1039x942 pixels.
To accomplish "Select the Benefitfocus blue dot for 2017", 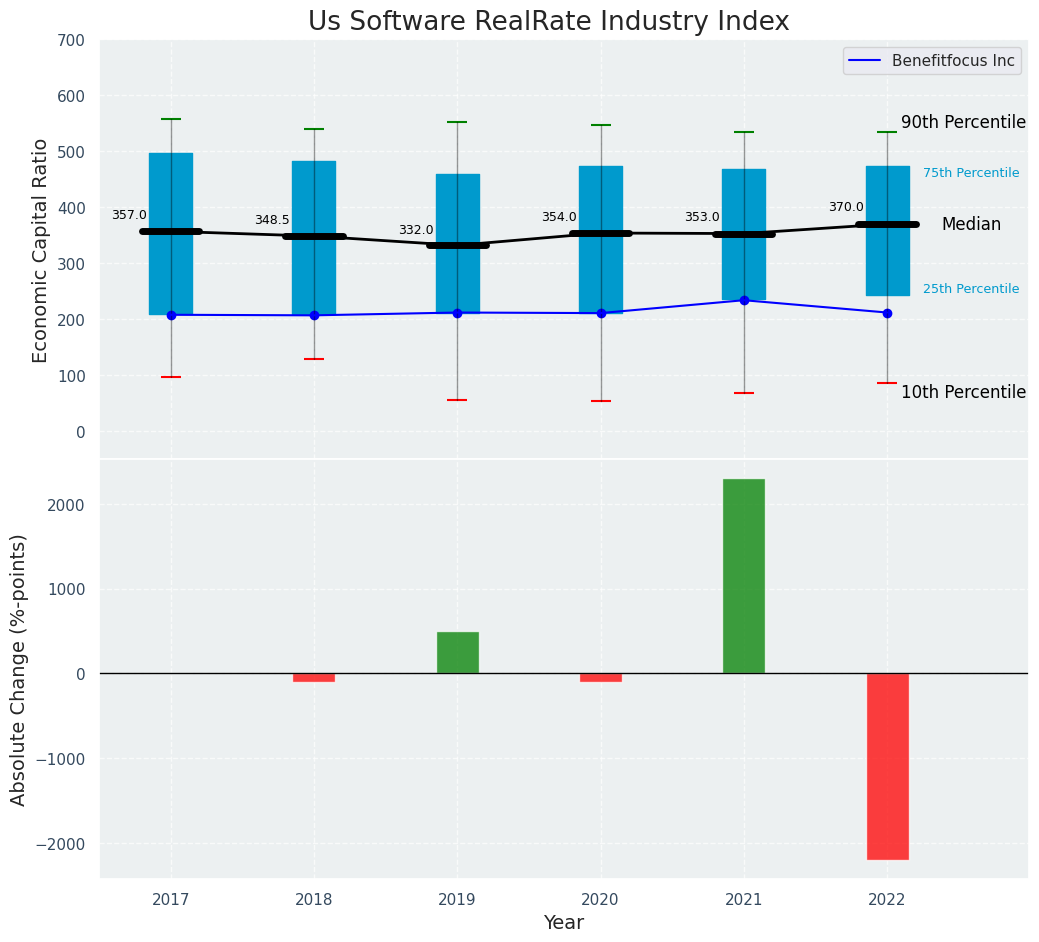I will point(171,315).
